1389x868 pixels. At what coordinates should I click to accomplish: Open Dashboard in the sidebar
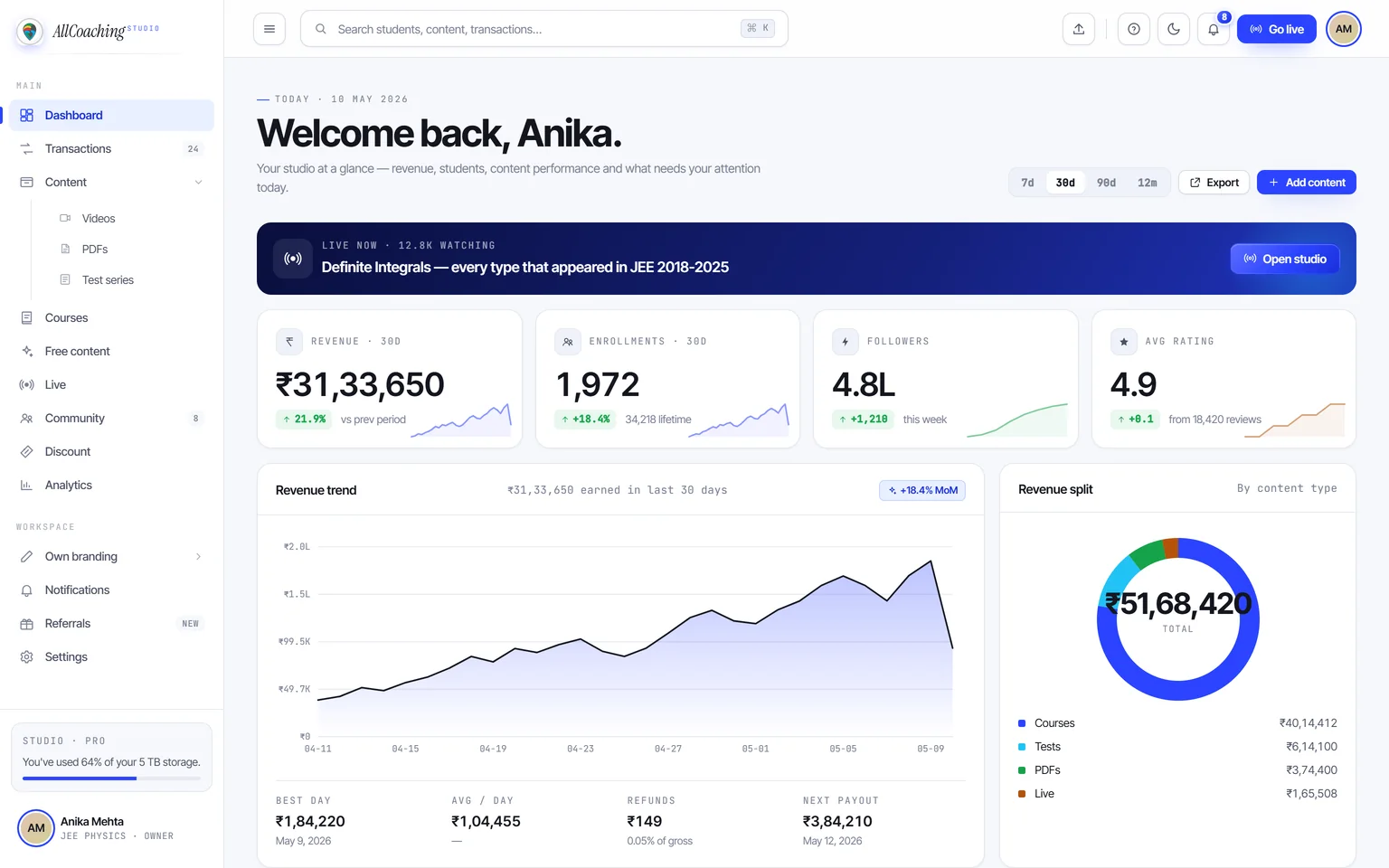[x=112, y=116]
